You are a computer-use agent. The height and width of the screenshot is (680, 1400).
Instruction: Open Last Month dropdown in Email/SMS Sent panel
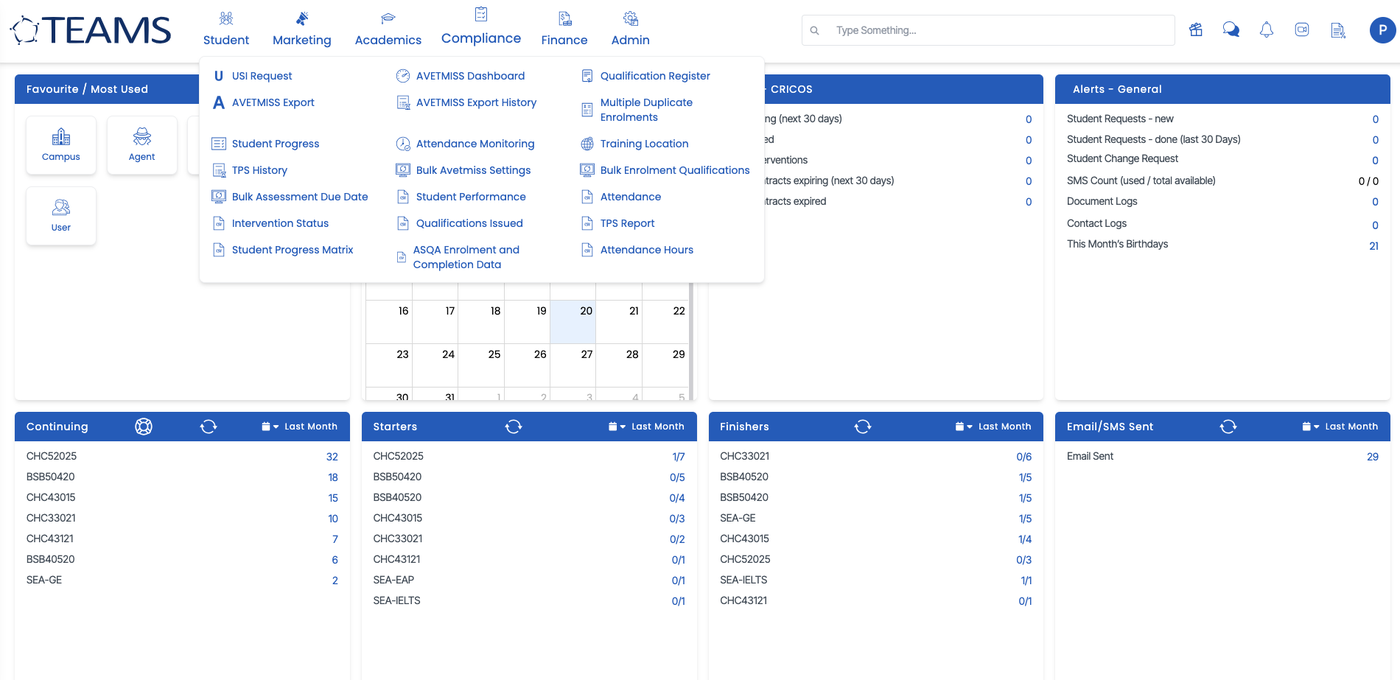click(1341, 427)
